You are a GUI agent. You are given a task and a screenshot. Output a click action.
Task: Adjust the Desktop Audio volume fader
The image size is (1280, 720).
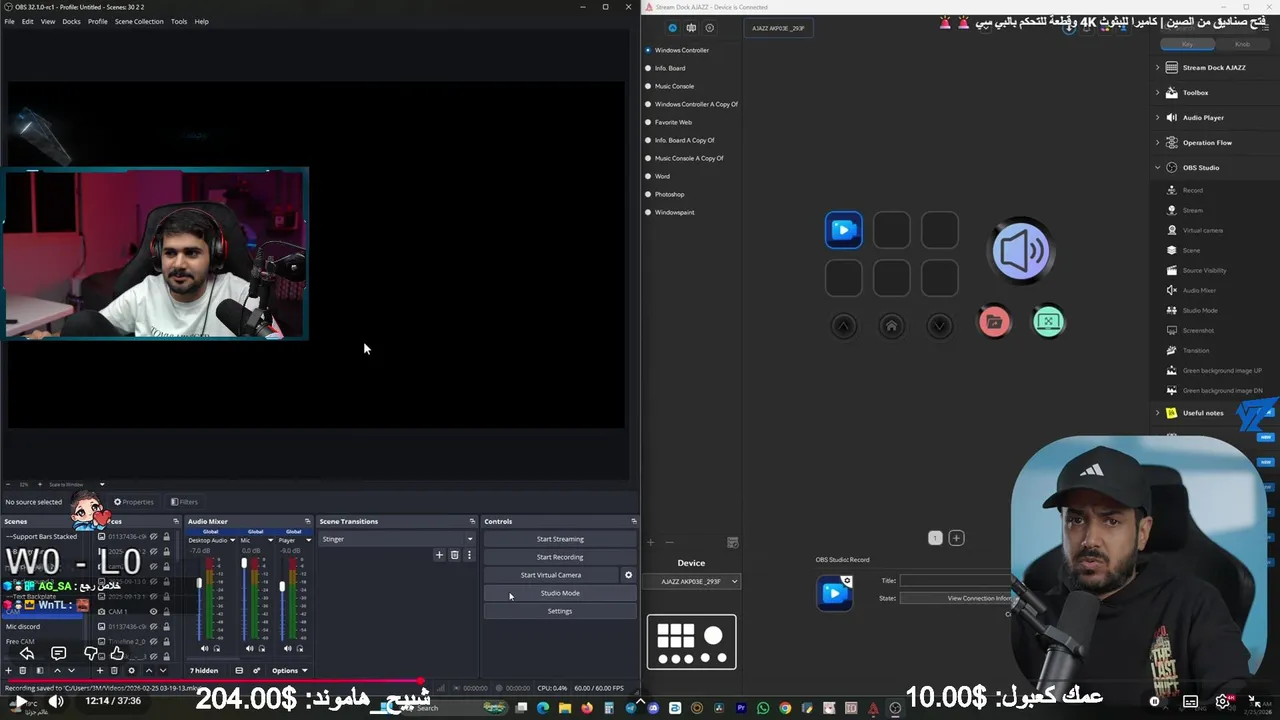(x=199, y=583)
